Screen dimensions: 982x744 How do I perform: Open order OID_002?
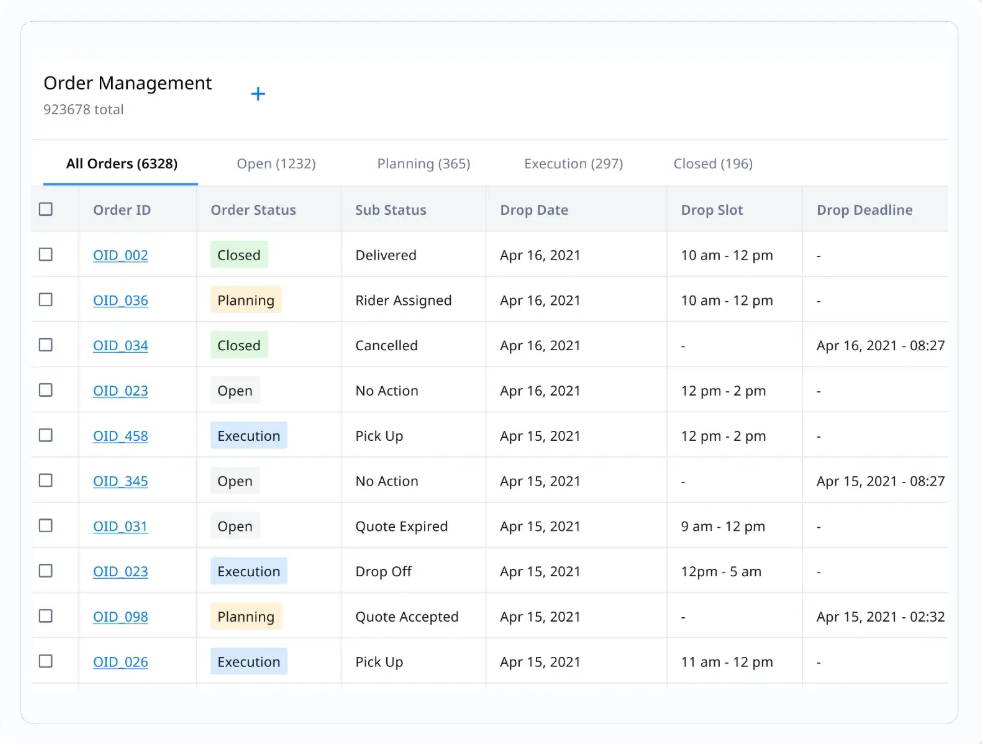pos(120,254)
